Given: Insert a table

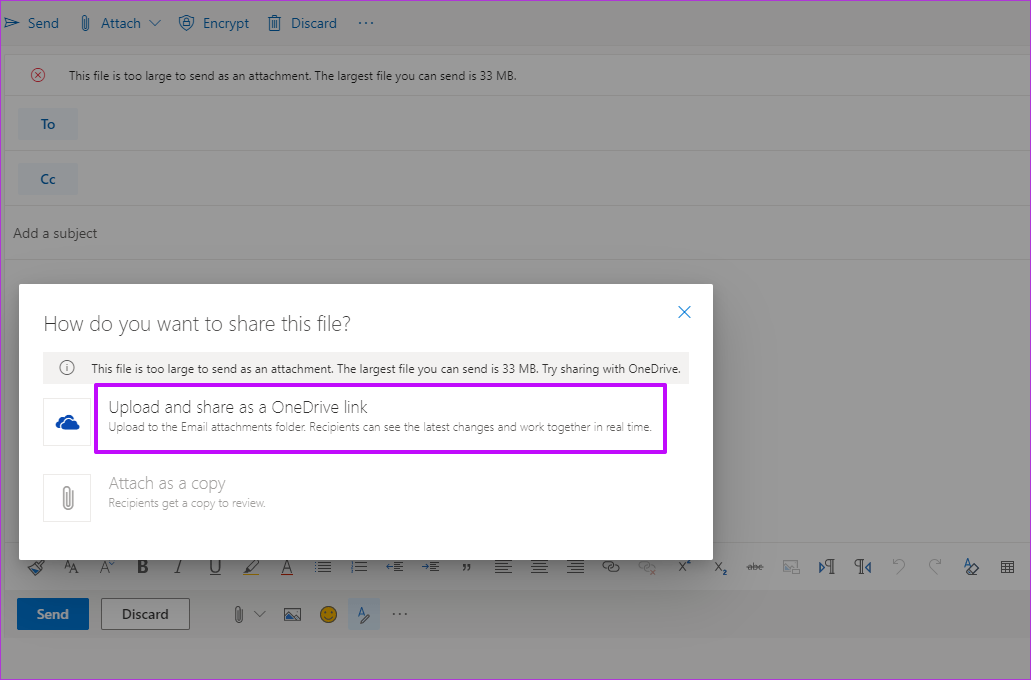Looking at the screenshot, I should (x=1007, y=567).
